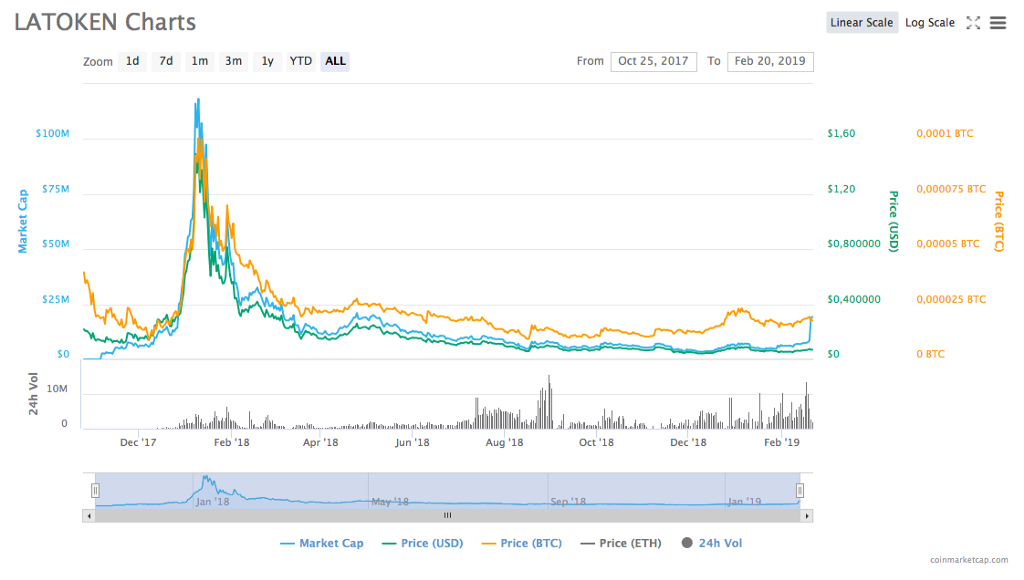This screenshot has width=1024, height=580.
Task: Toggle Price (USD) series in legend
Action: 423,543
